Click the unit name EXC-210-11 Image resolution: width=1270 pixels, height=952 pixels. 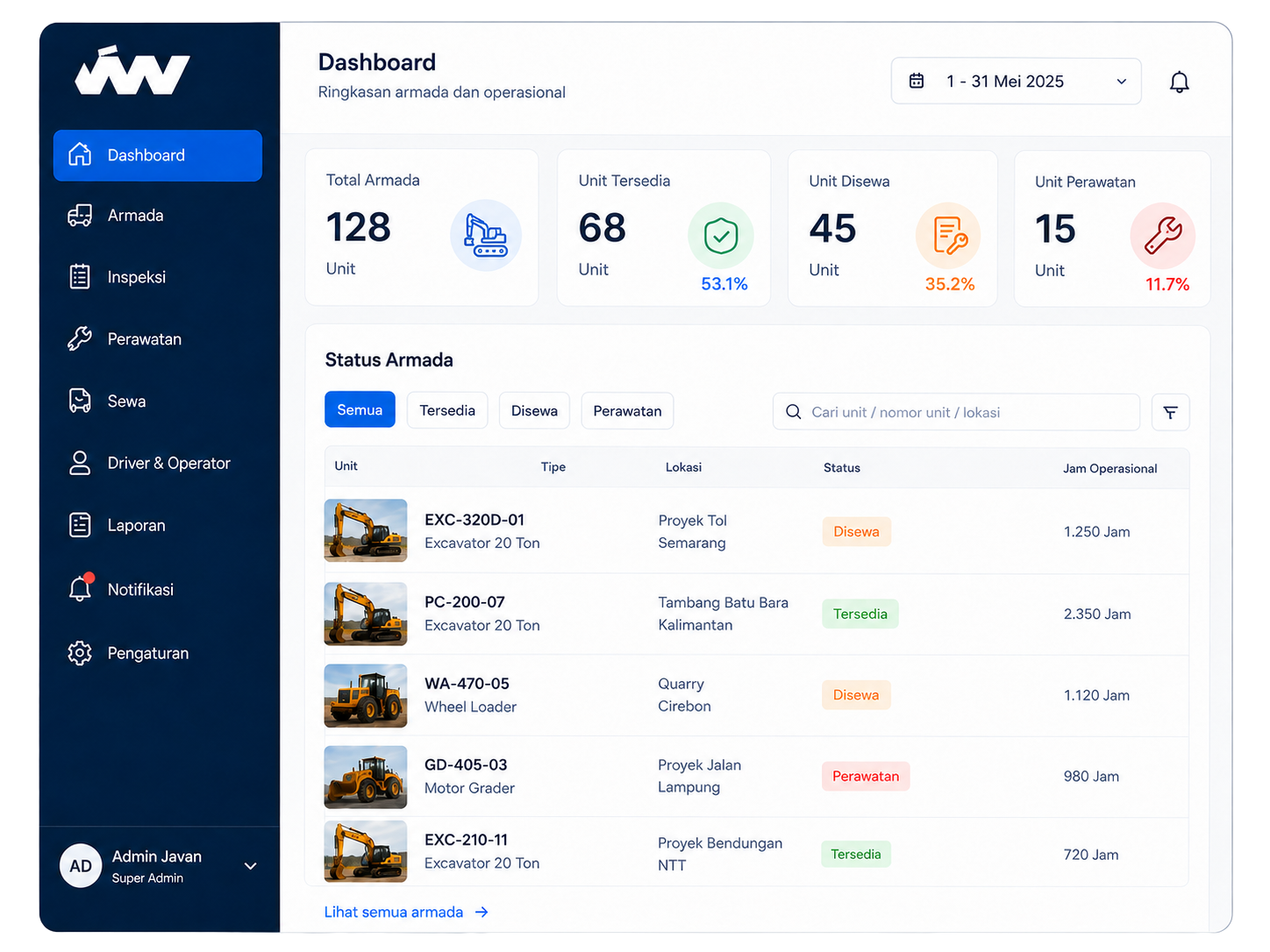(x=466, y=840)
